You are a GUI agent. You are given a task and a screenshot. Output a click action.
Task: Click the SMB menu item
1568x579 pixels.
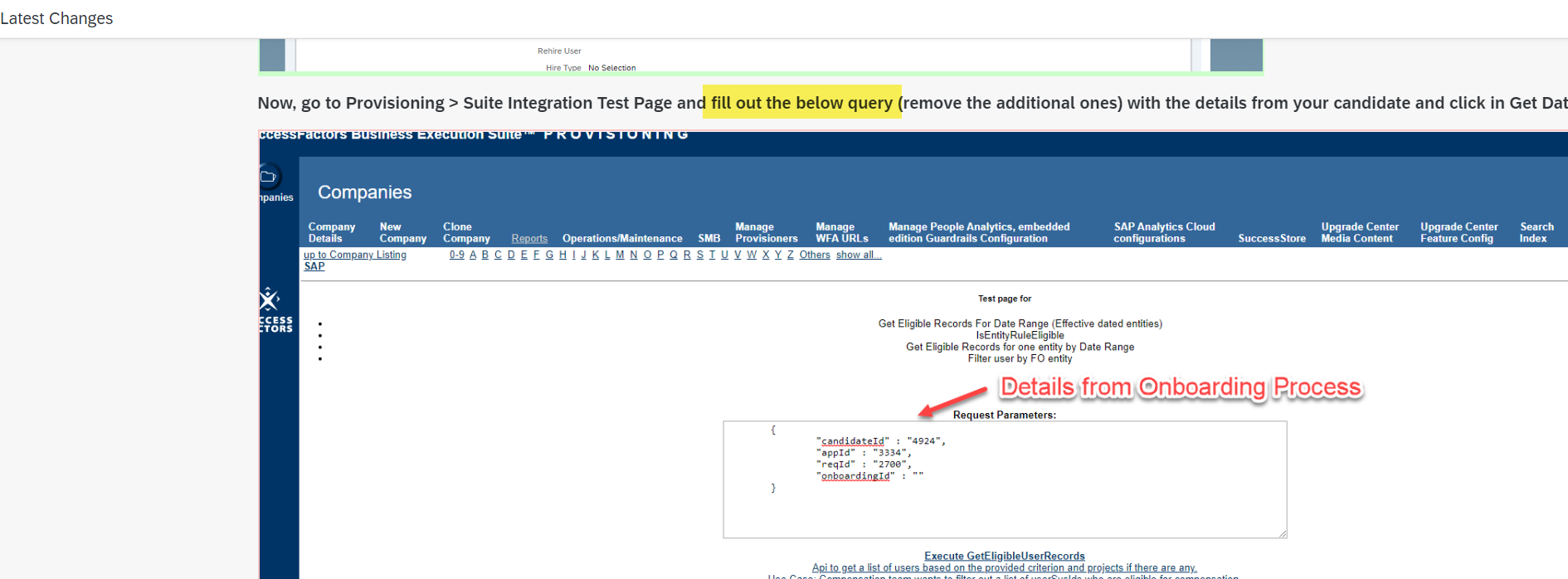click(x=709, y=238)
